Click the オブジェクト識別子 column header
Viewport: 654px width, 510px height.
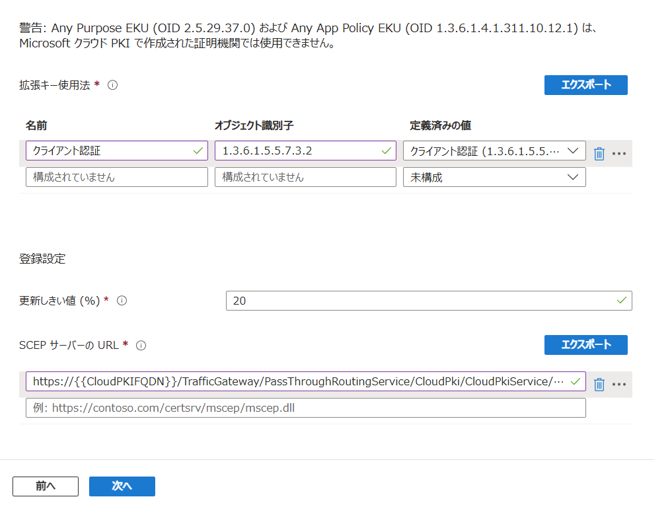point(254,126)
